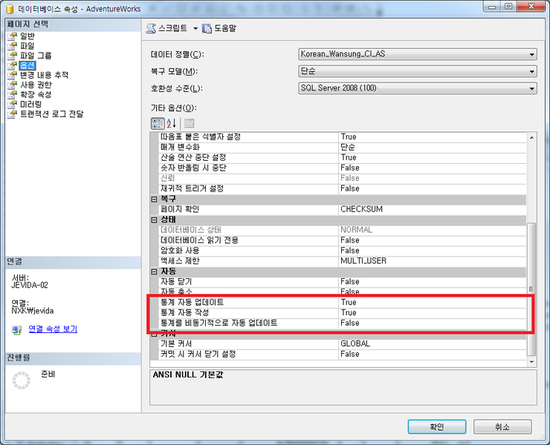Click the MULTI_USER value
550x445 pixels.
(x=363, y=261)
